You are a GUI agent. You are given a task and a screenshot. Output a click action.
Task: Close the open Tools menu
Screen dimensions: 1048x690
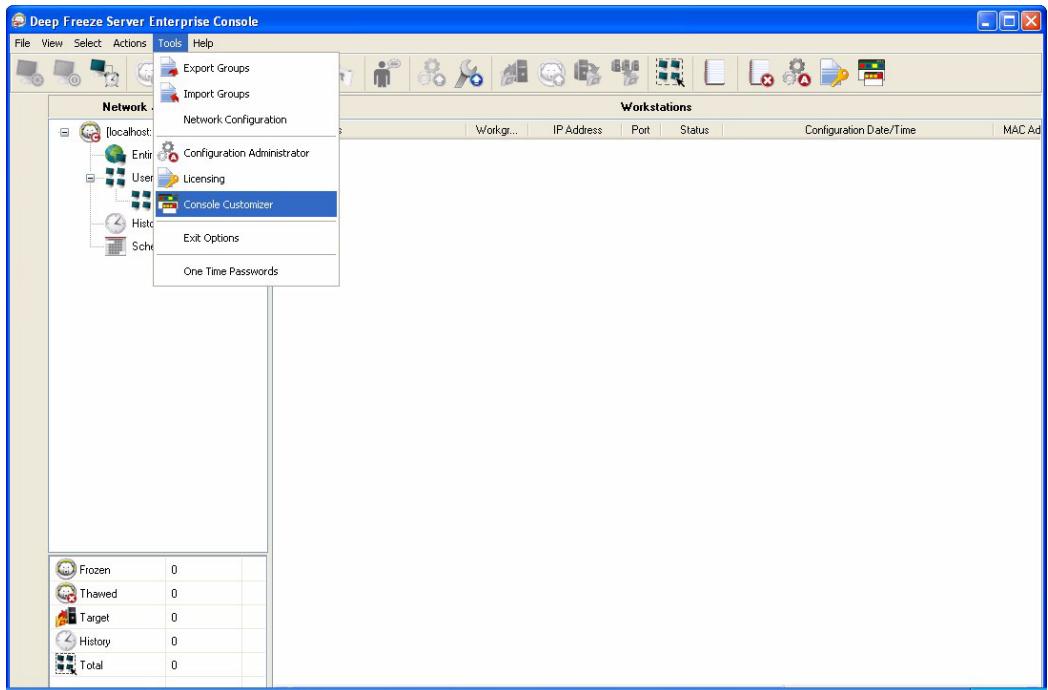click(170, 43)
